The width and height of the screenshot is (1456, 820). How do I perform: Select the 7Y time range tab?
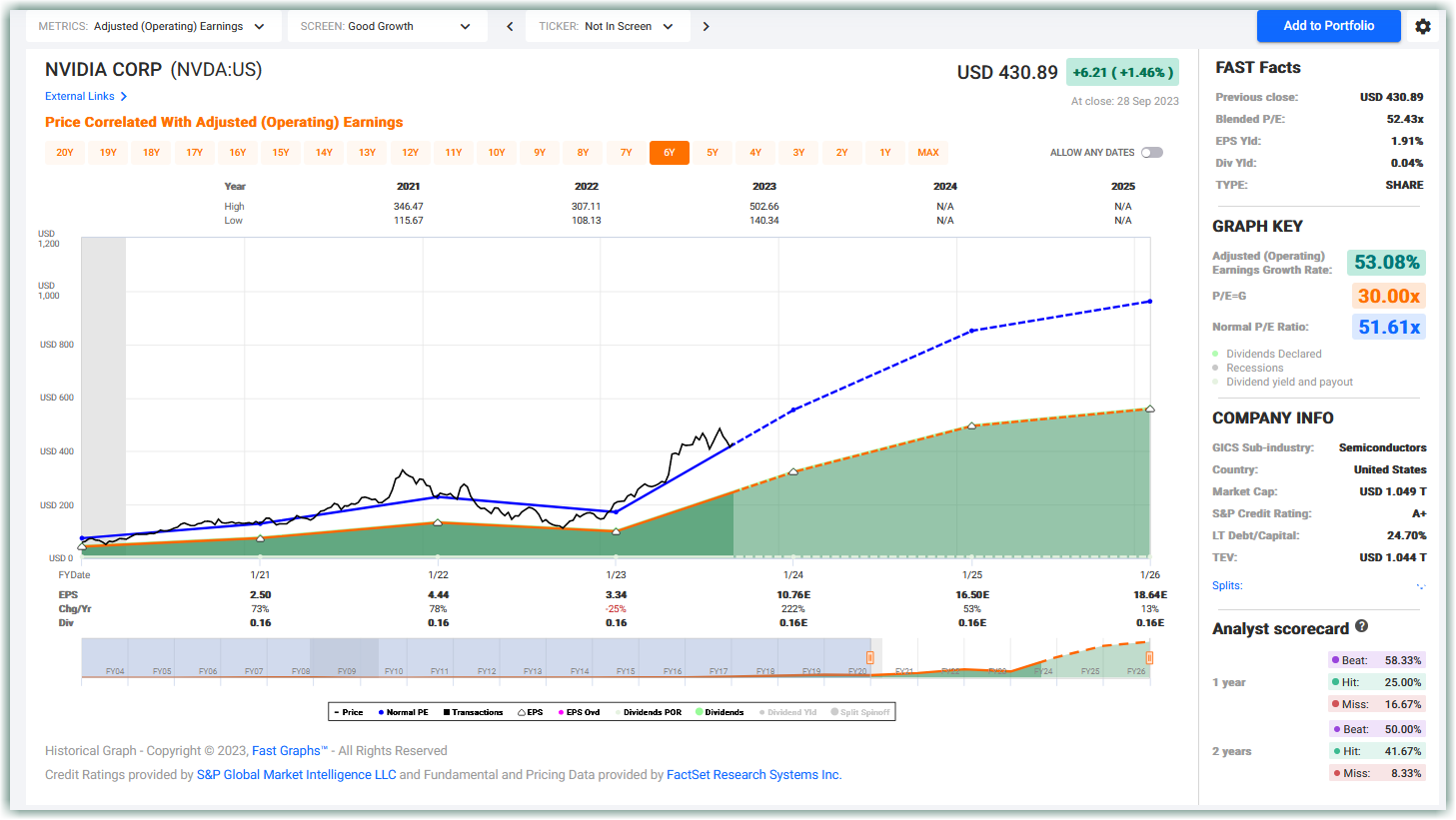[x=627, y=153]
